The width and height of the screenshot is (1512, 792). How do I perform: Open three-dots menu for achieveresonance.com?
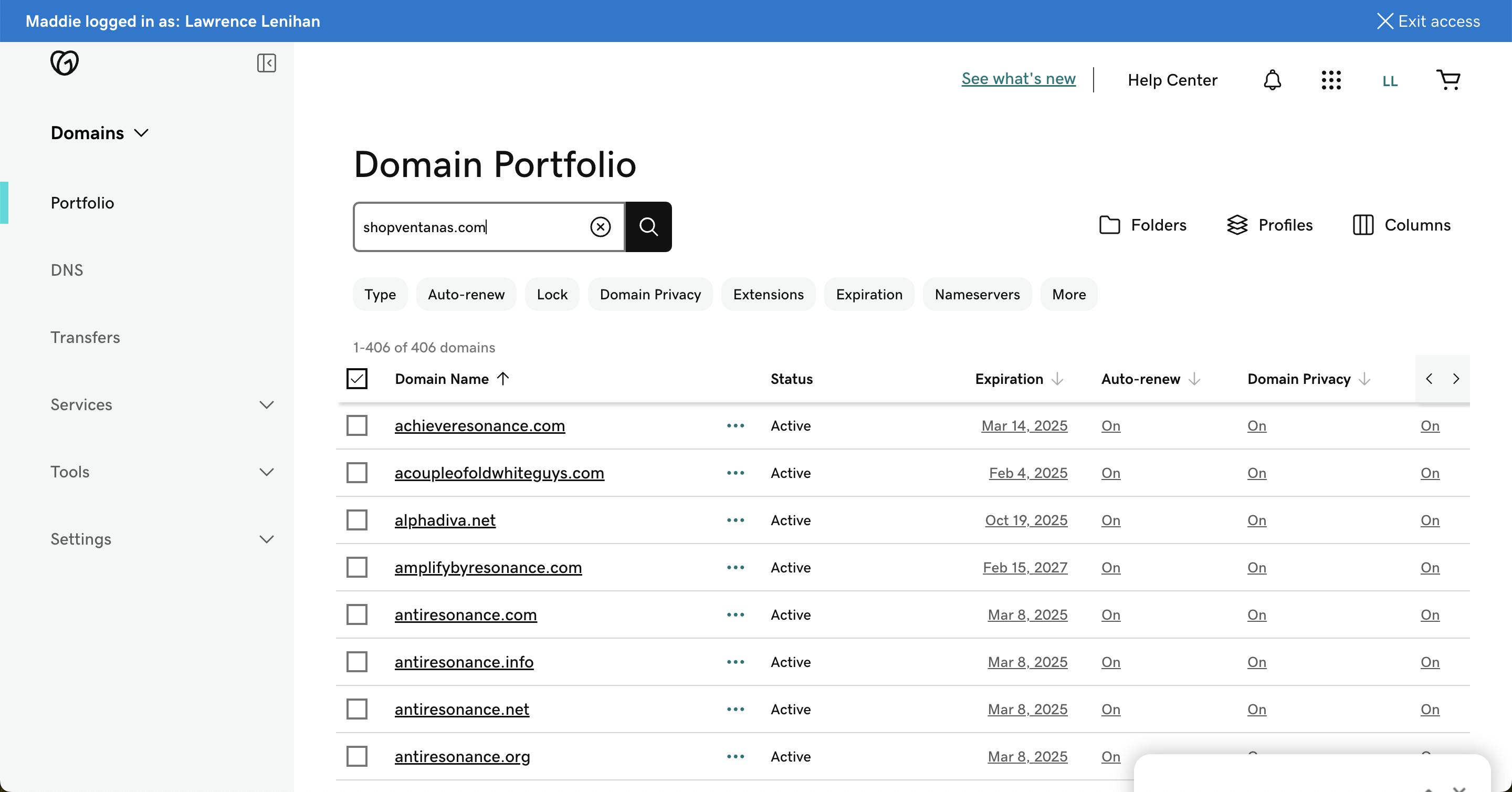click(x=736, y=425)
